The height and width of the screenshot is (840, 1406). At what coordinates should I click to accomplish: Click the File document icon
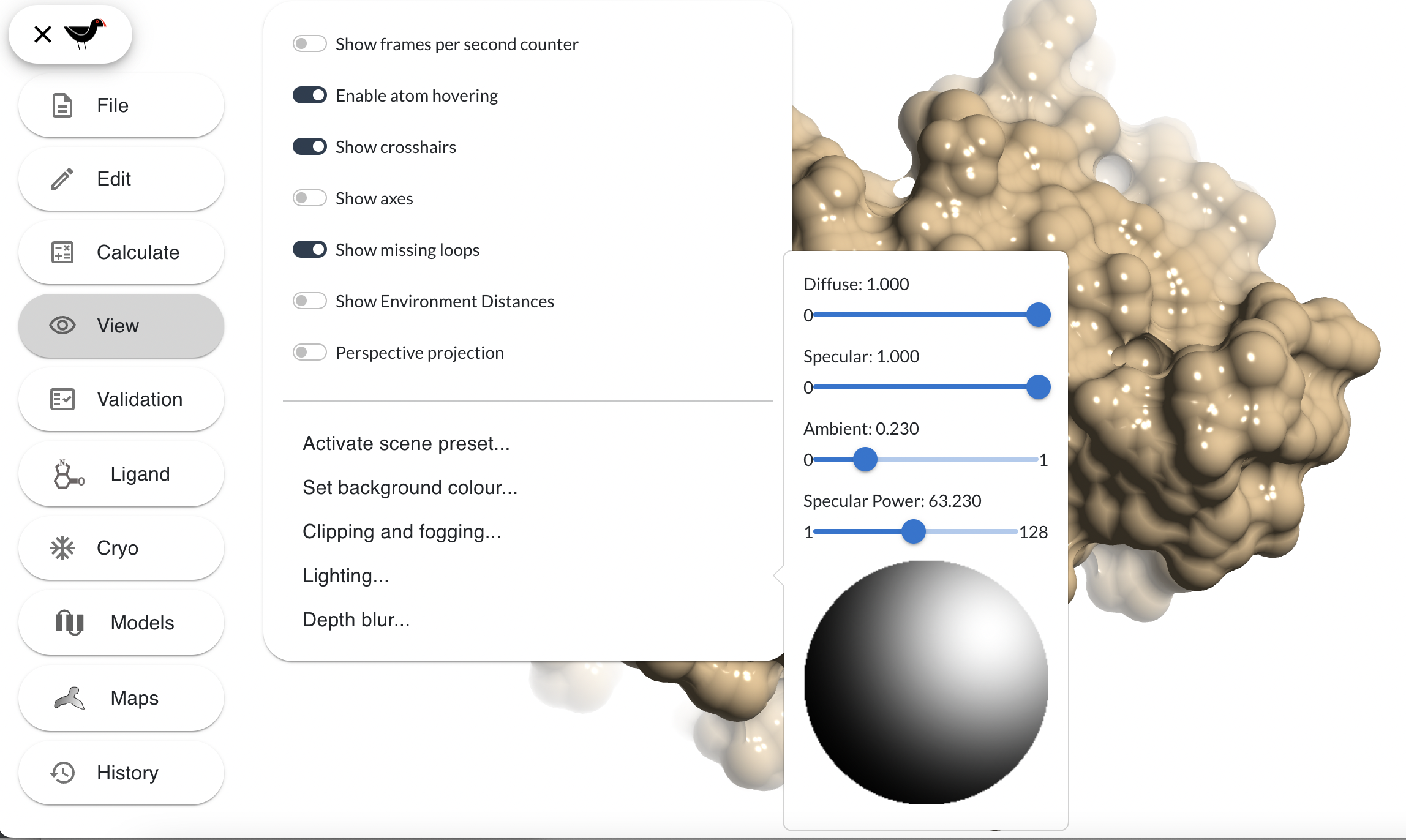point(62,105)
